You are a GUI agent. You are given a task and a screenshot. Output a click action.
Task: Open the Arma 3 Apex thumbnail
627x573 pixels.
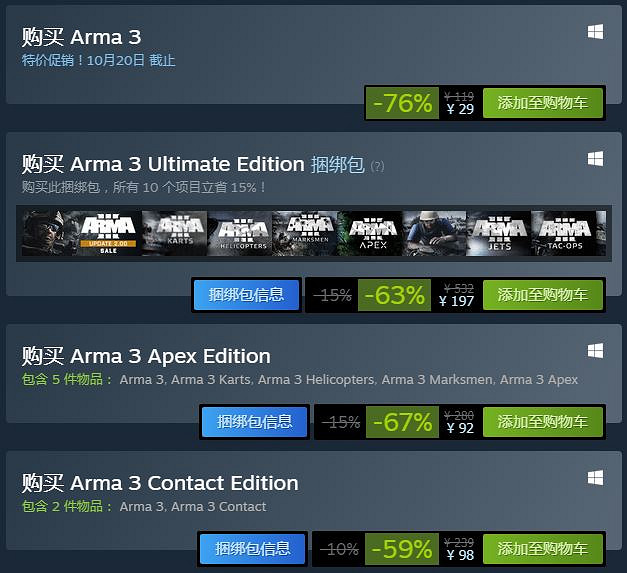pyautogui.click(x=370, y=233)
